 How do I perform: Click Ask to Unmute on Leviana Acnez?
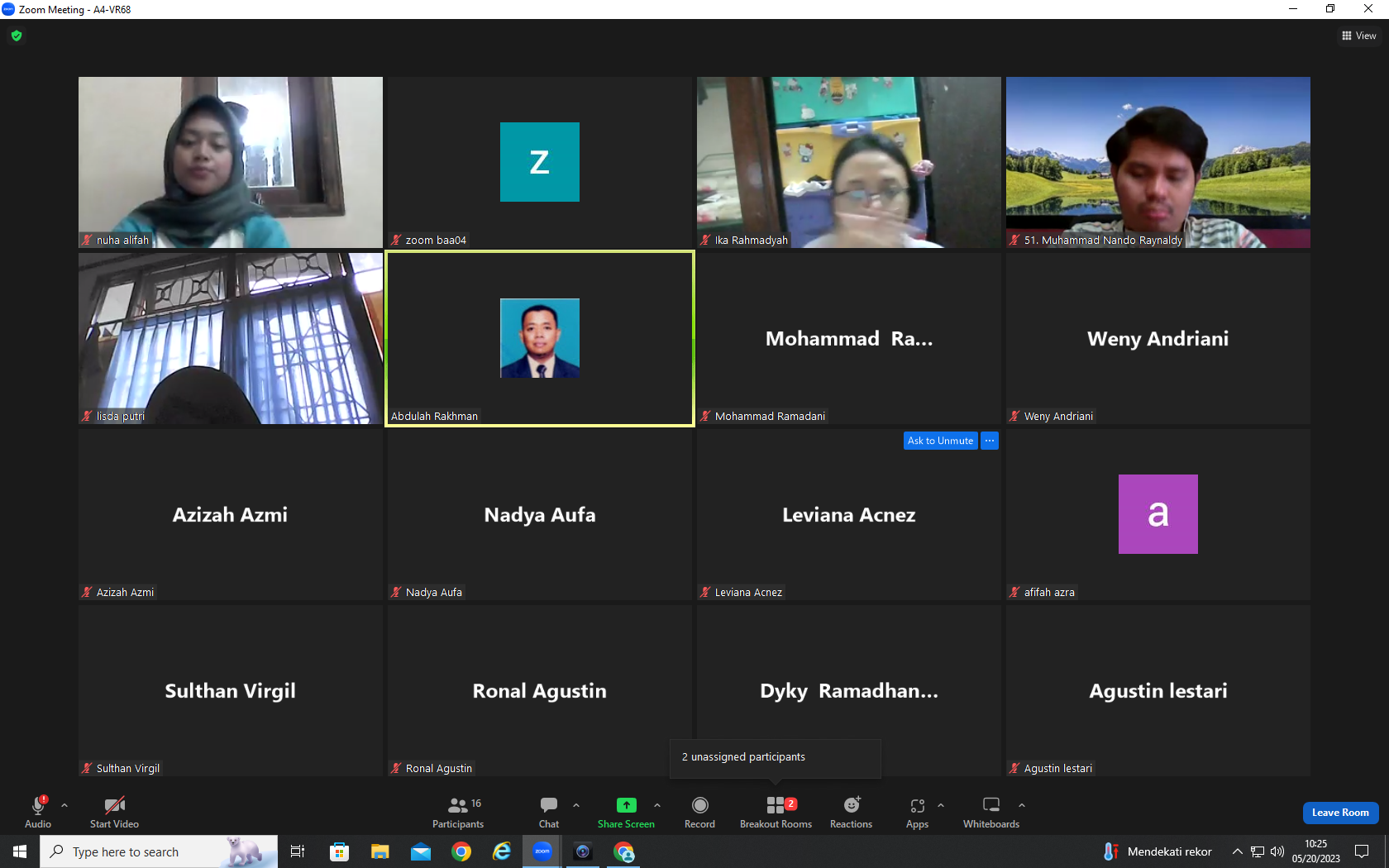[940, 441]
